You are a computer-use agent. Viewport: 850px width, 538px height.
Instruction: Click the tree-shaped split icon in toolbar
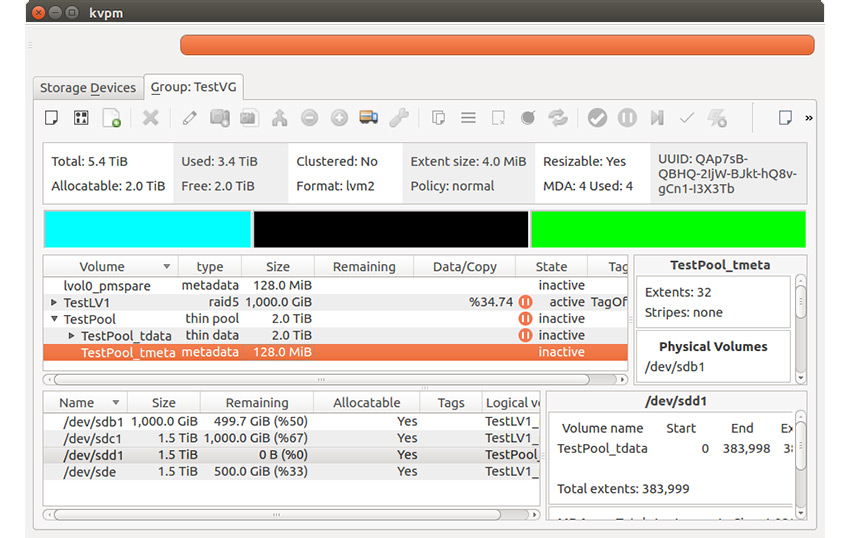click(x=279, y=118)
